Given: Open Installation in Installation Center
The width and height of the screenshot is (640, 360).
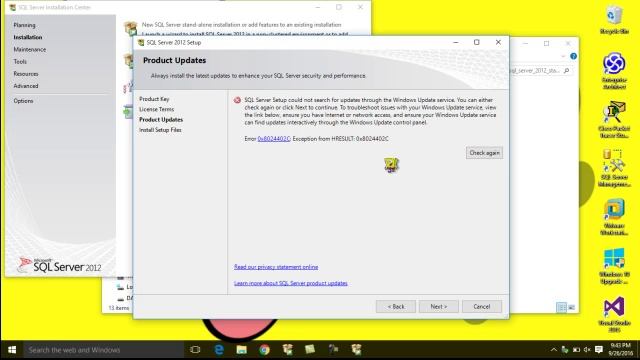Looking at the screenshot, I should (27, 37).
